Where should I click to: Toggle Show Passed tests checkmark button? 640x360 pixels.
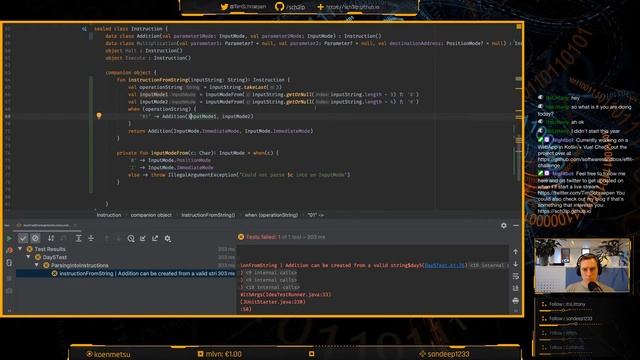[23, 238]
